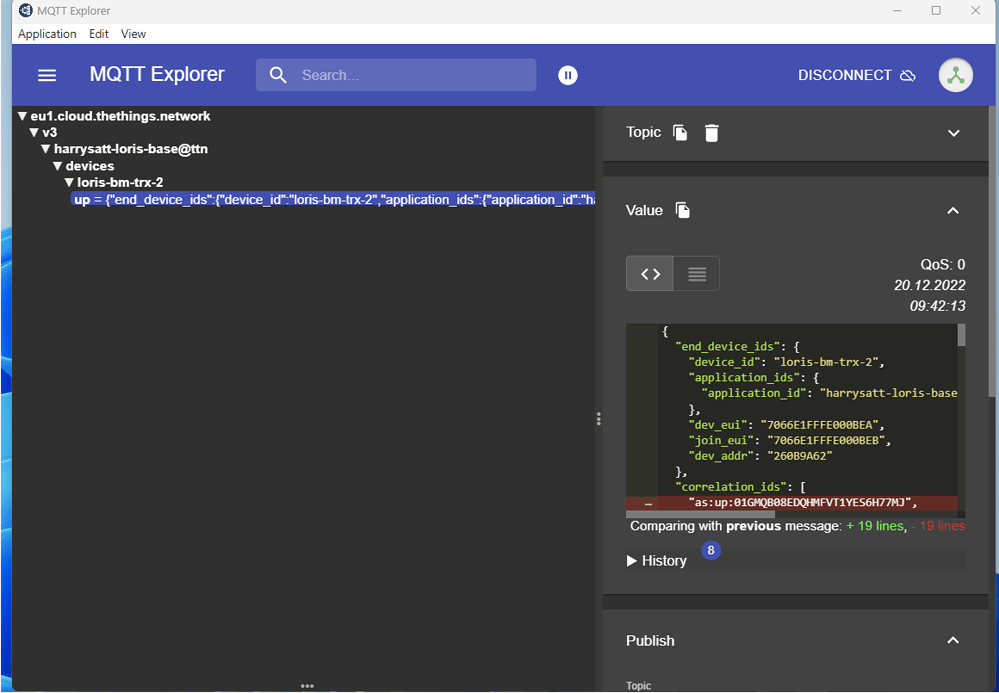The image size is (999, 693).
Task: Switch to code diff view button
Action: (x=650, y=273)
